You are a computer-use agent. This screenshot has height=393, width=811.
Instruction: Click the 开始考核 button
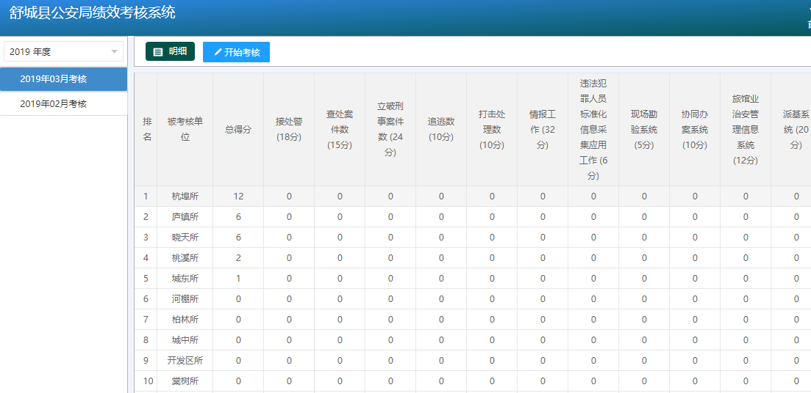tap(236, 52)
